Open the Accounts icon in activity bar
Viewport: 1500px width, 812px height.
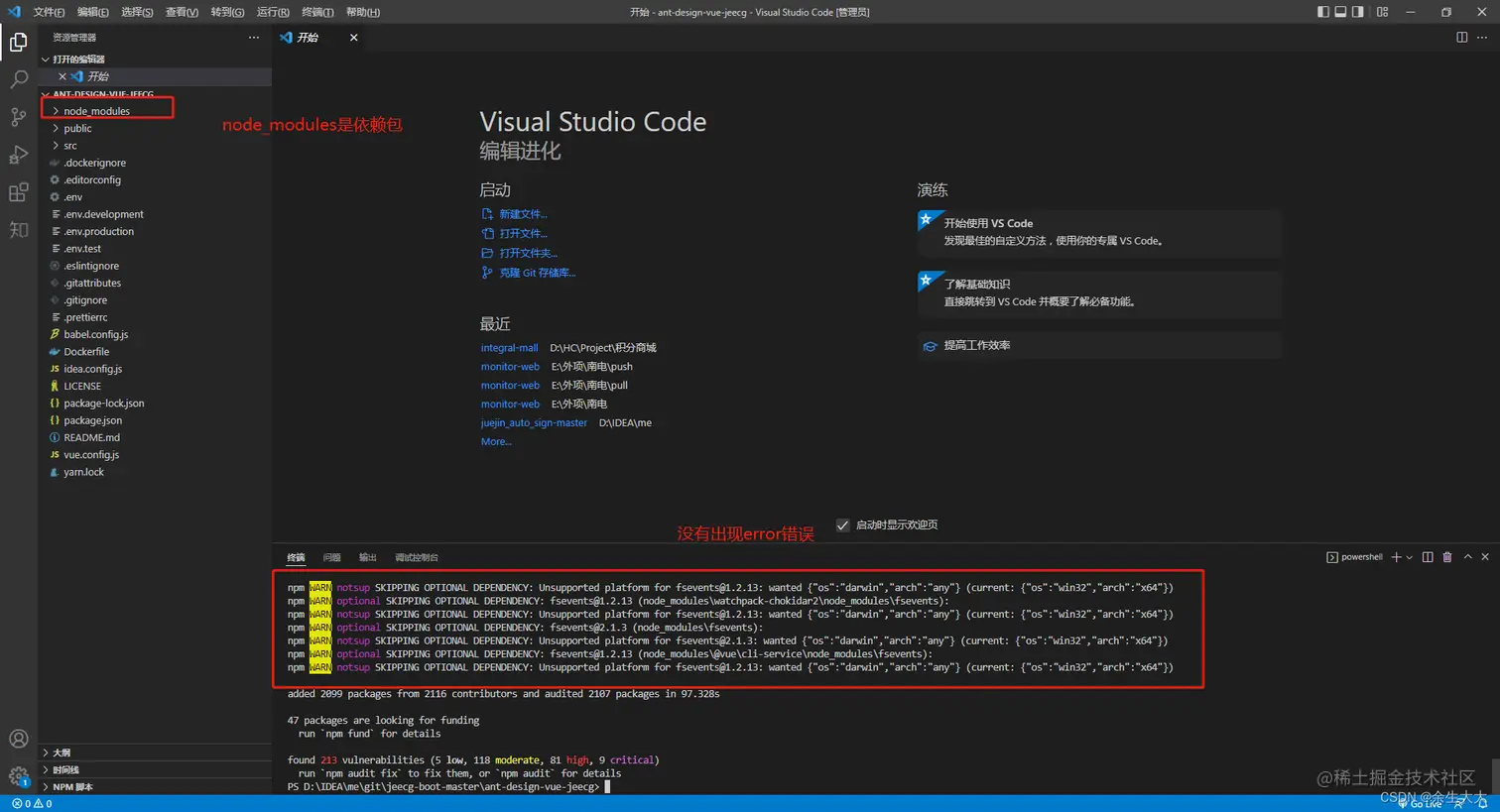click(18, 739)
